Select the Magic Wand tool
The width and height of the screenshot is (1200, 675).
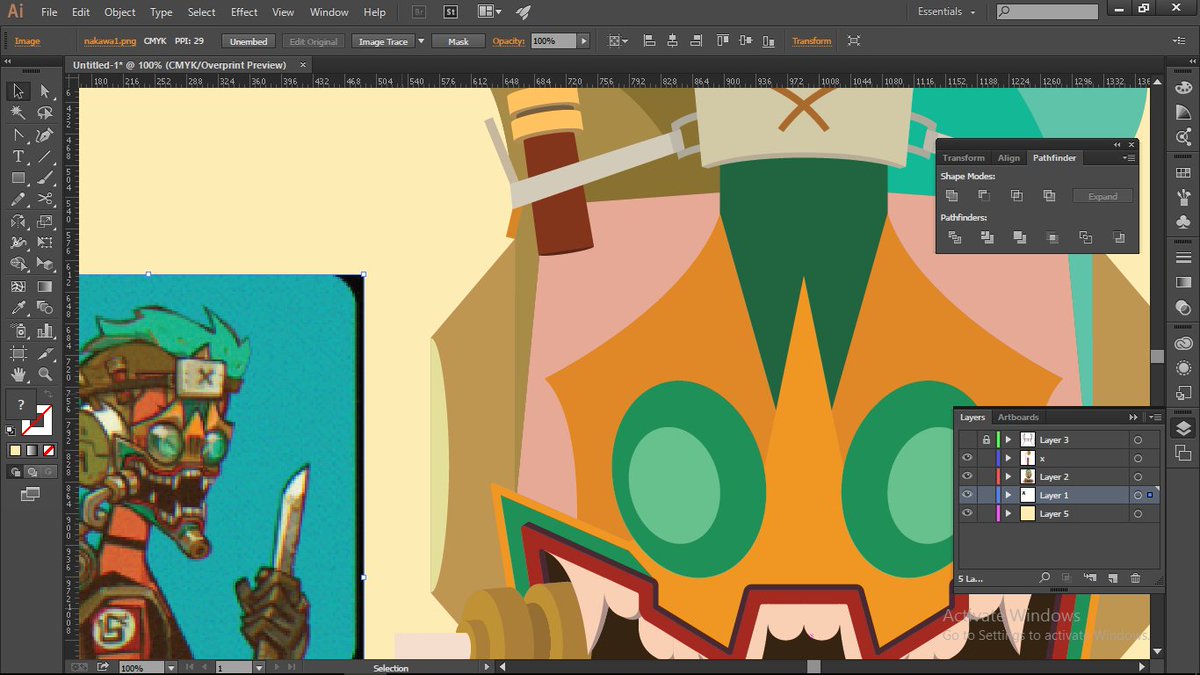[18, 113]
